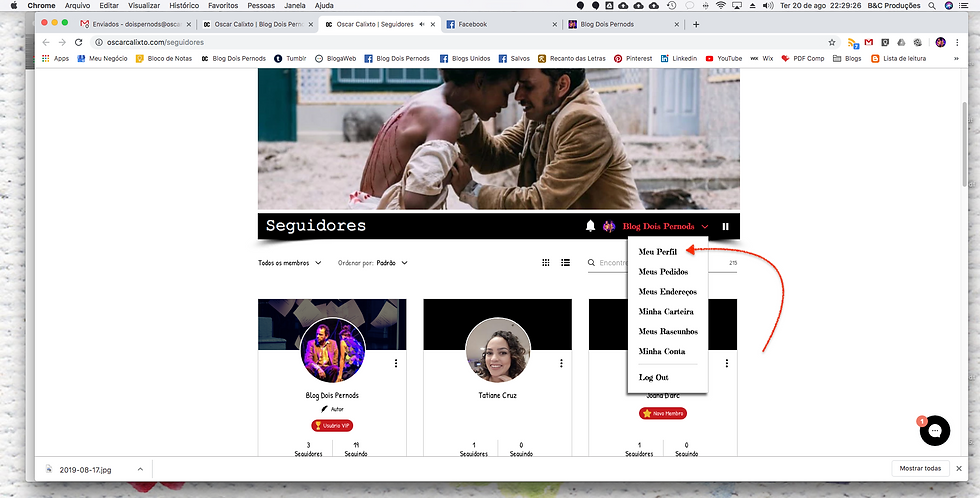The width and height of the screenshot is (980, 498).
Task: Click the search magnifier icon in member search
Action: pos(591,263)
